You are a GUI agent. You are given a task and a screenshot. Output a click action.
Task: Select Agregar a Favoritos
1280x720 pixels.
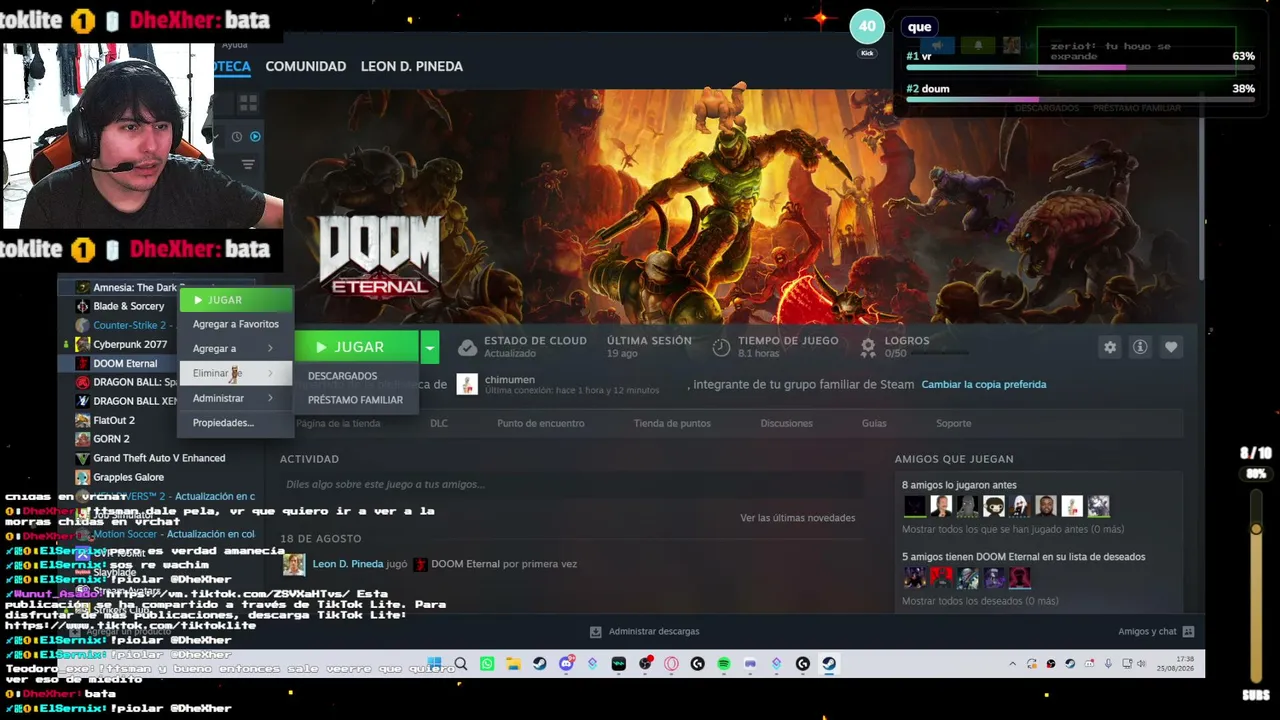click(x=236, y=324)
